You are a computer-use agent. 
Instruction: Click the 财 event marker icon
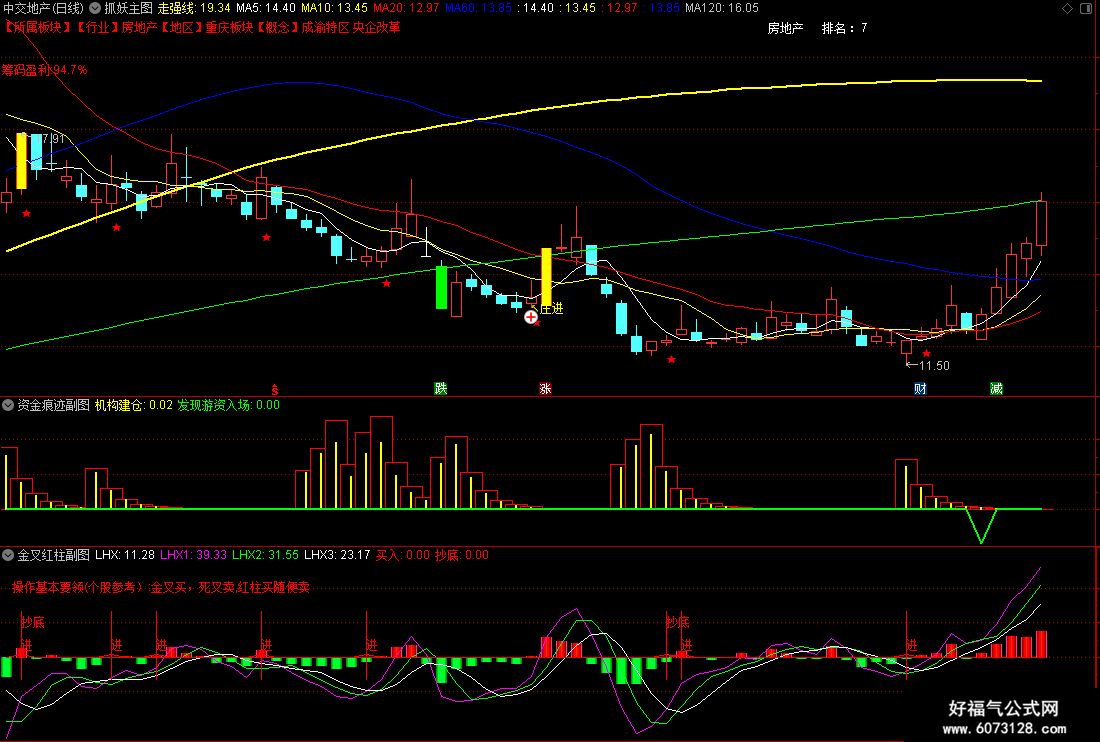920,389
